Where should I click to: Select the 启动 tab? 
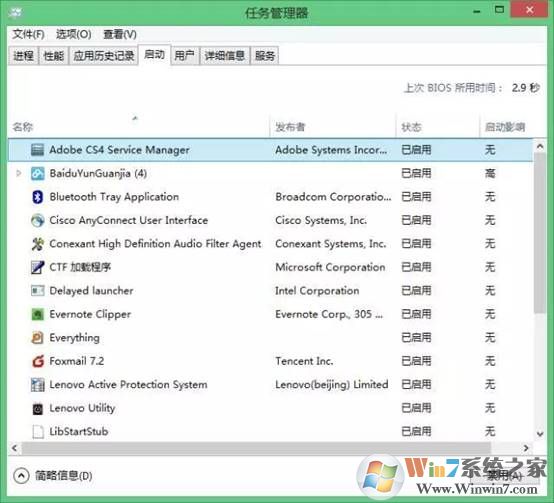(154, 55)
